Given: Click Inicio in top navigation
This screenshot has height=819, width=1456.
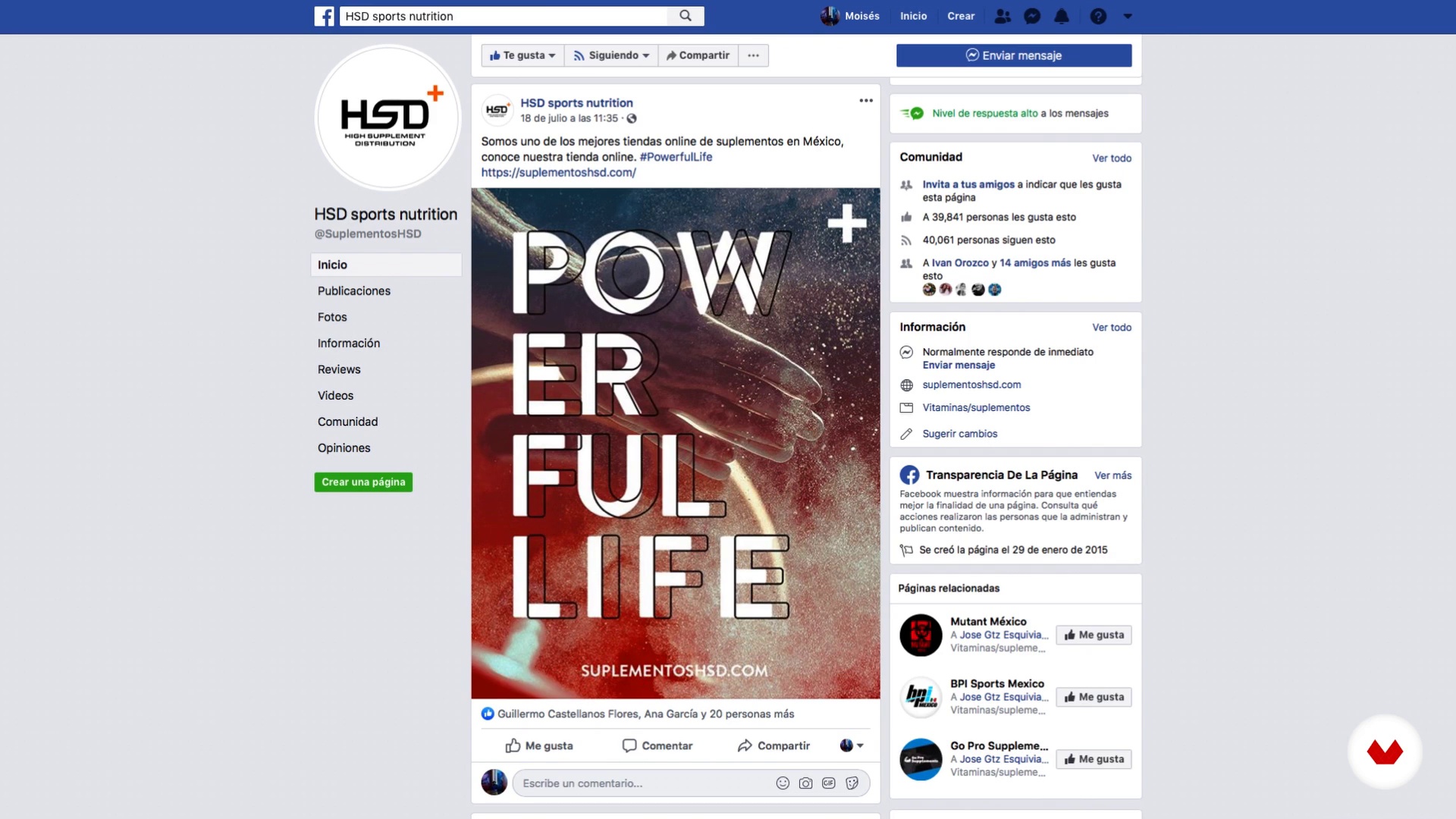Looking at the screenshot, I should [913, 16].
